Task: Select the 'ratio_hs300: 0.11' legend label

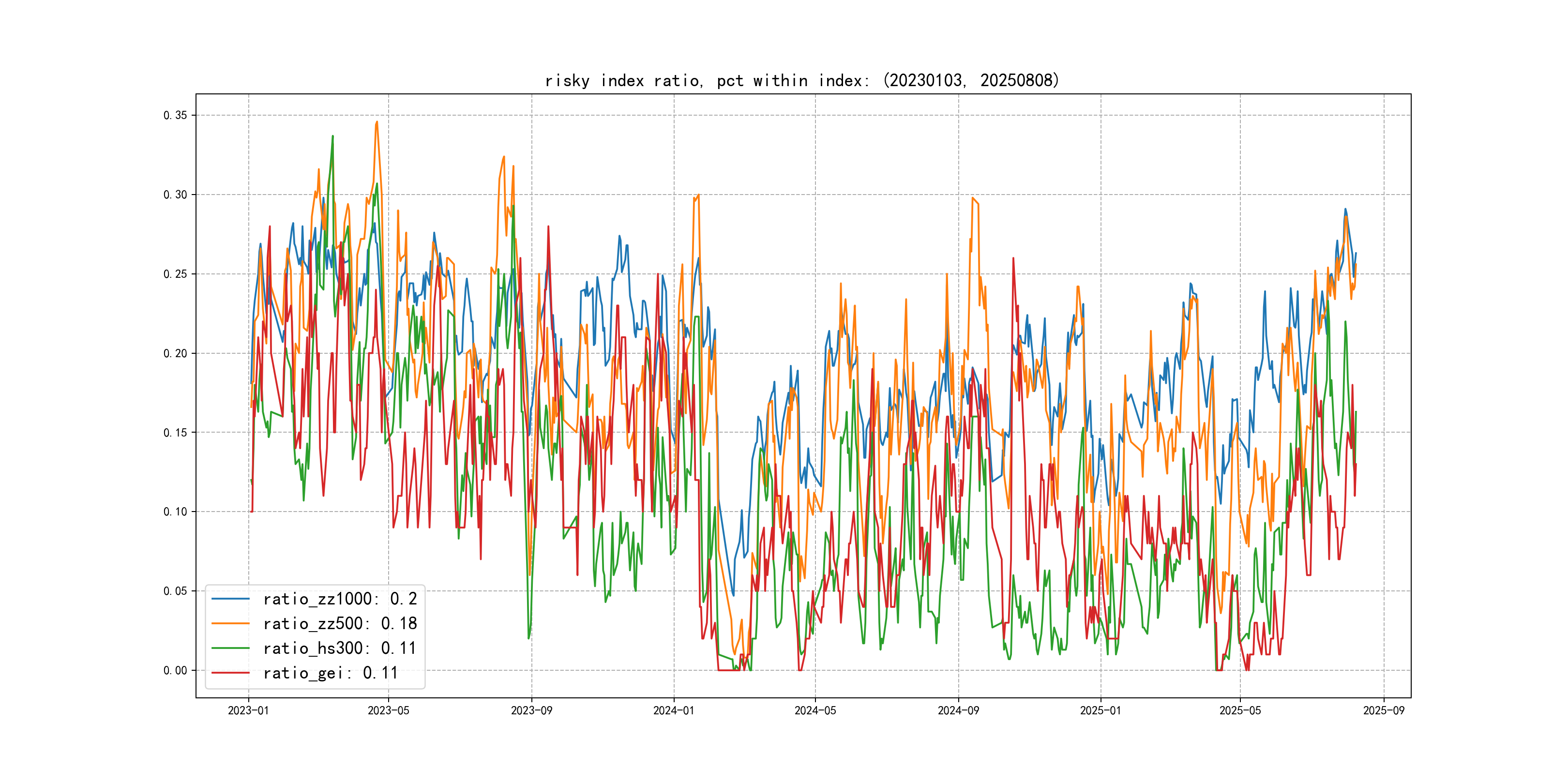Action: coord(340,648)
